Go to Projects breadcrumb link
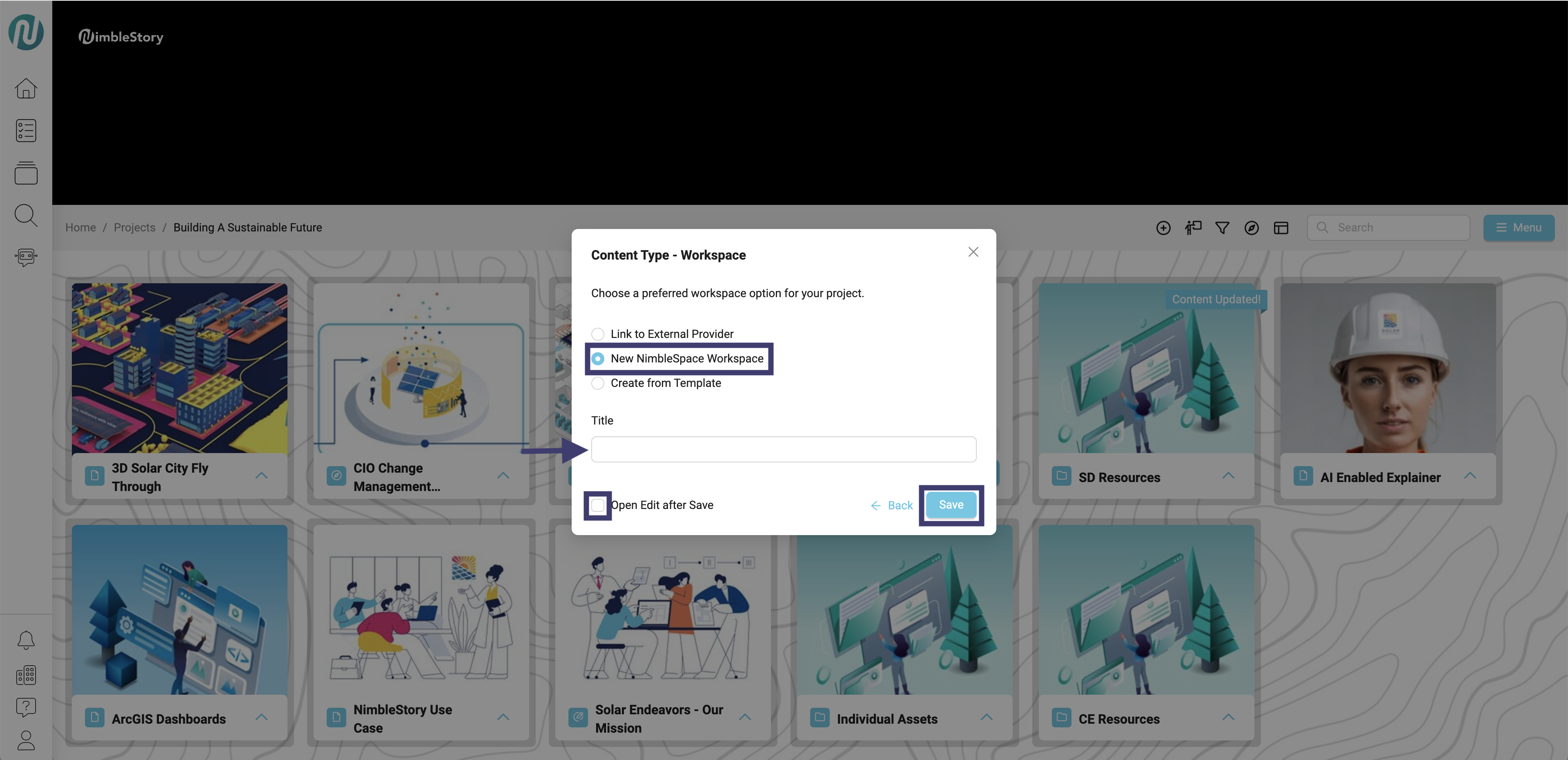1568x760 pixels. (134, 228)
